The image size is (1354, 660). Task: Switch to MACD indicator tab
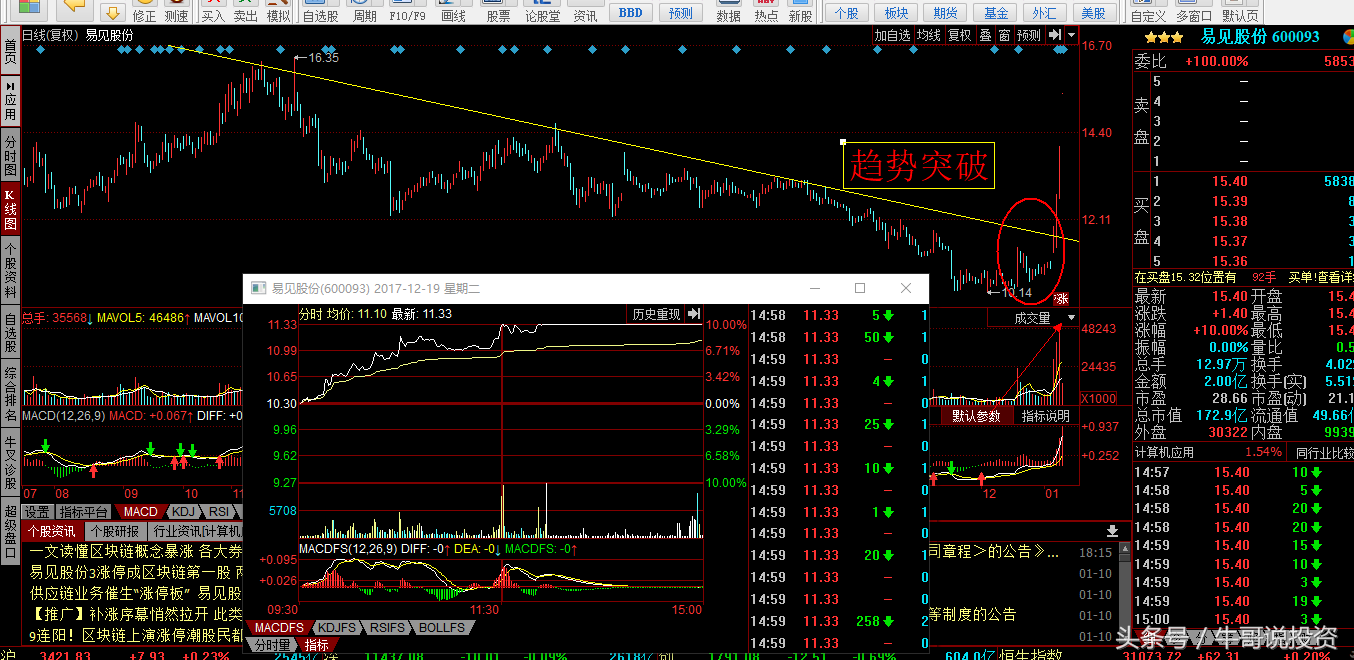(140, 511)
